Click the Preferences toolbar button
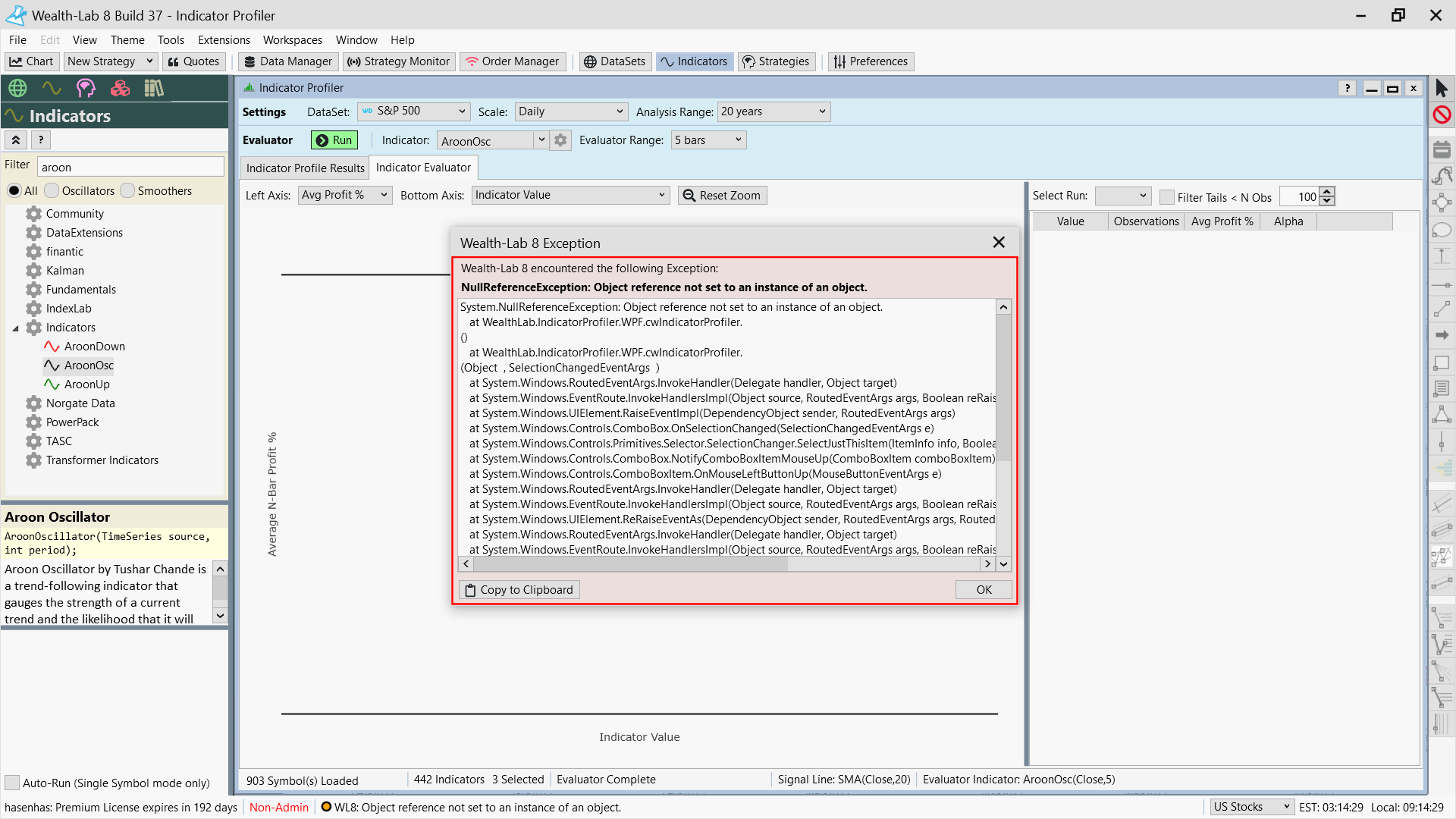Image resolution: width=1456 pixels, height=819 pixels. tap(871, 61)
